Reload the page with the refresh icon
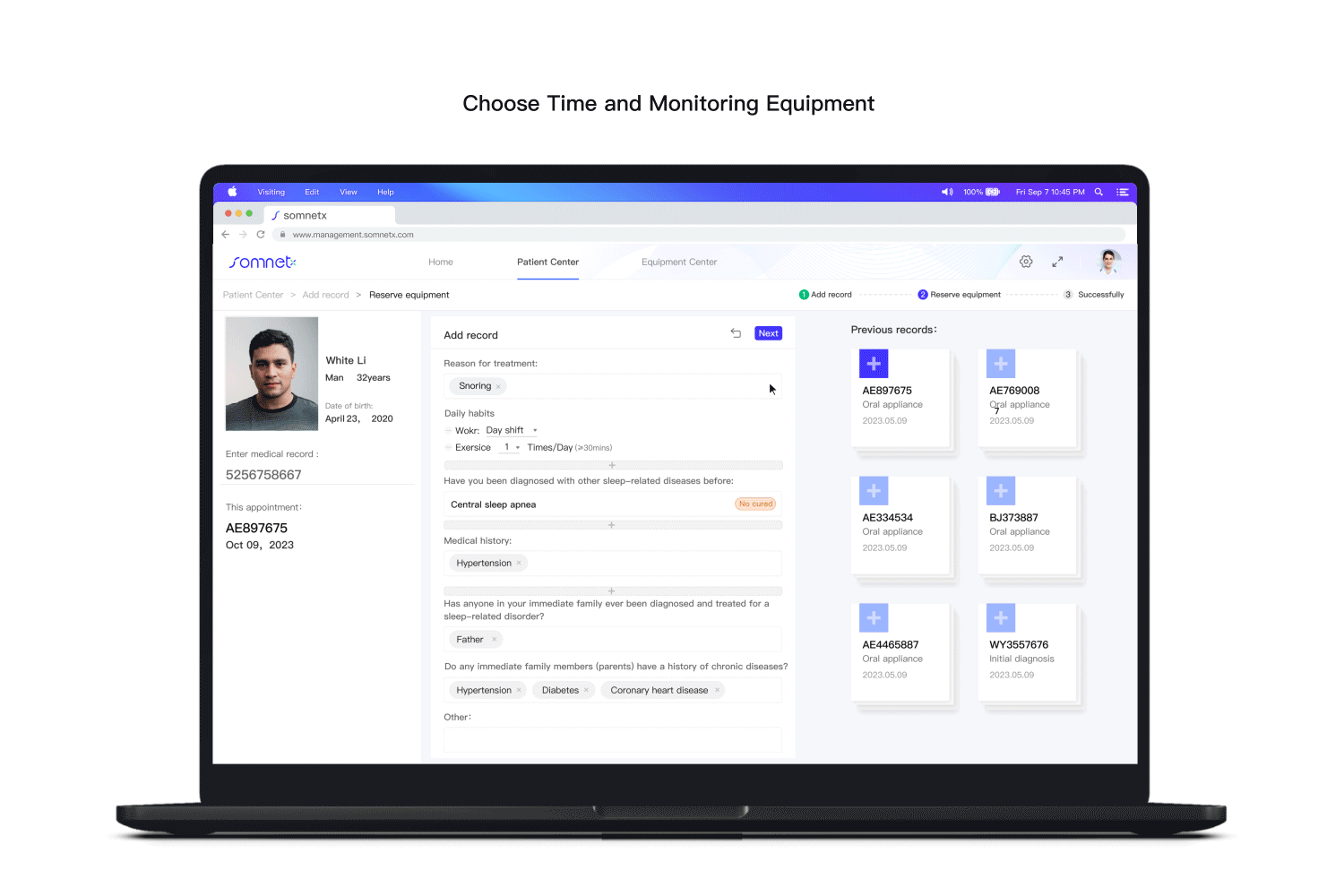The image size is (1344, 896). click(261, 235)
